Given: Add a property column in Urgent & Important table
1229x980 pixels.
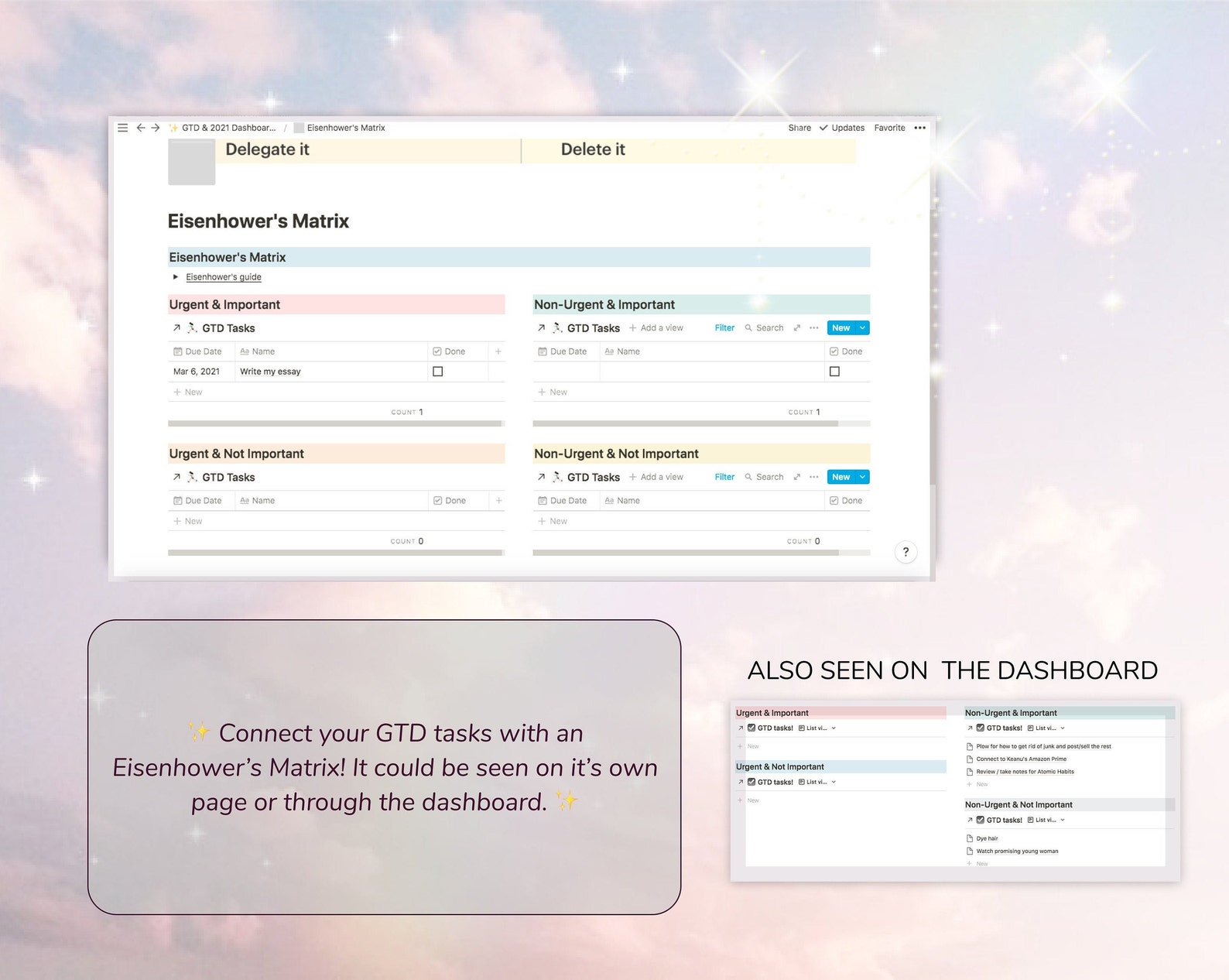Looking at the screenshot, I should point(498,351).
